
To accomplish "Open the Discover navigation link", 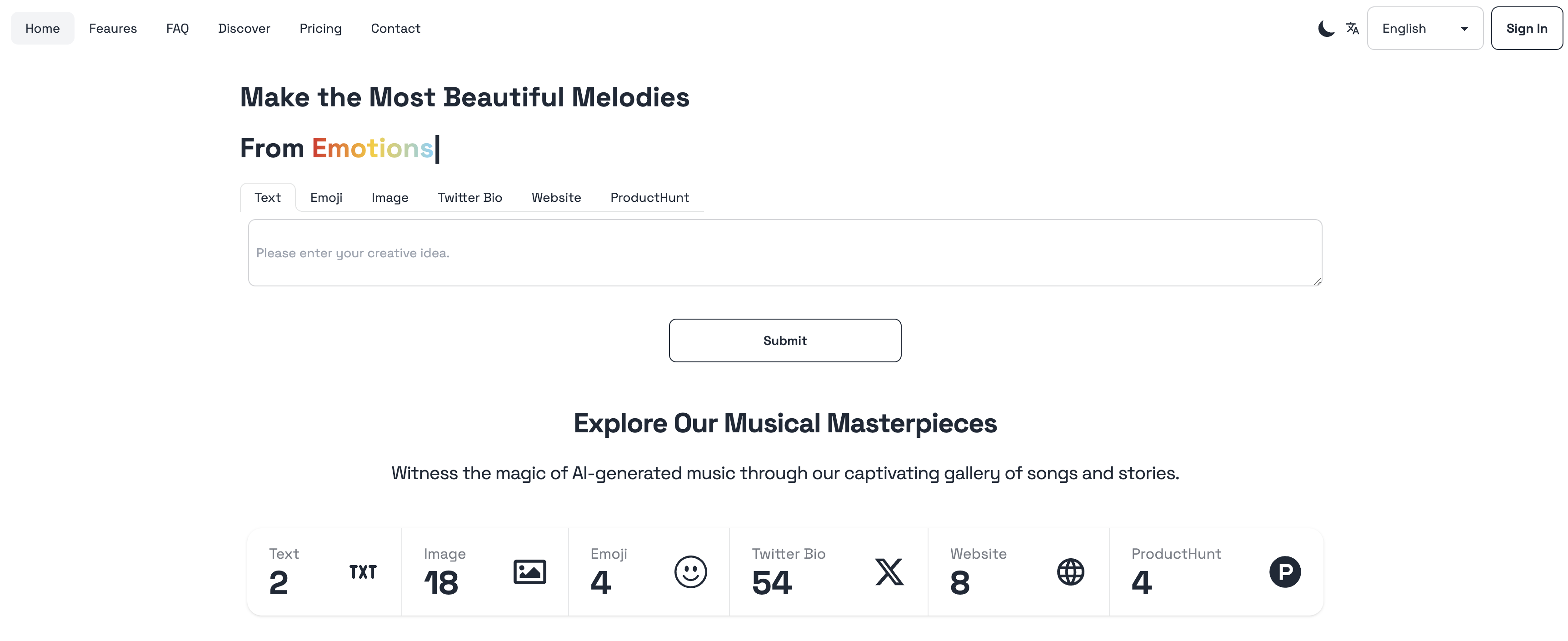I will [244, 29].
